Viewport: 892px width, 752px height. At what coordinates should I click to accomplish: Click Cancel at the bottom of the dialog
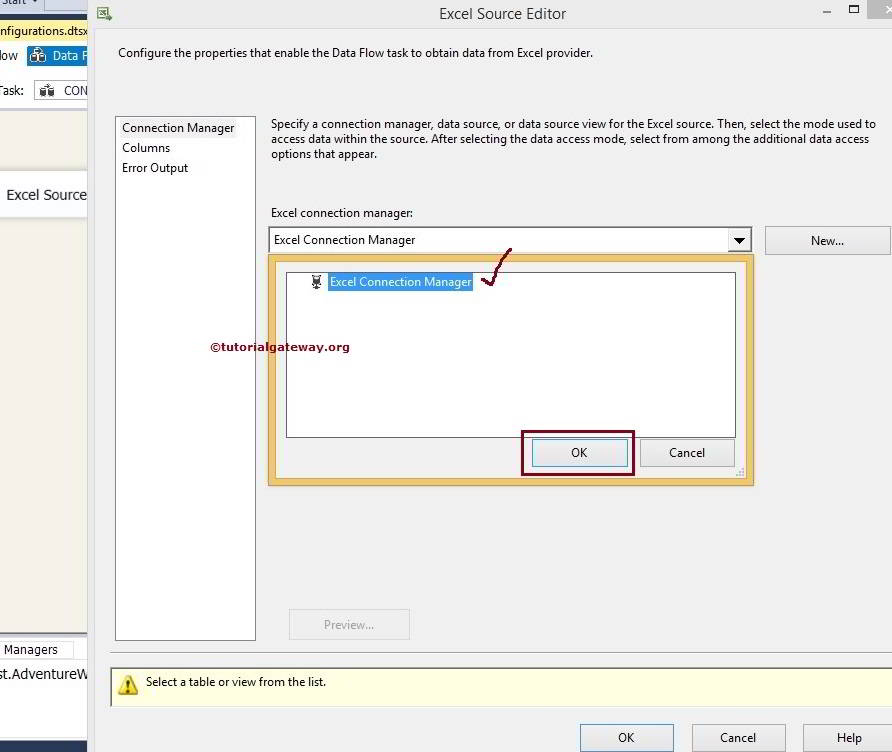click(738, 738)
